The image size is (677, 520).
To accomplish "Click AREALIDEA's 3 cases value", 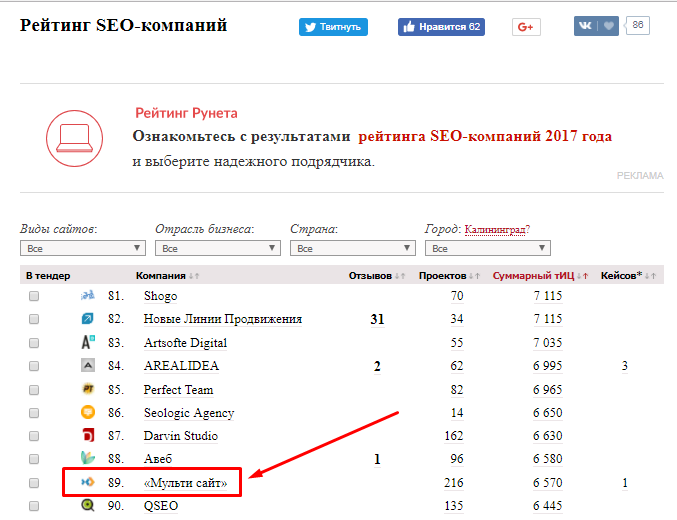I will (624, 366).
